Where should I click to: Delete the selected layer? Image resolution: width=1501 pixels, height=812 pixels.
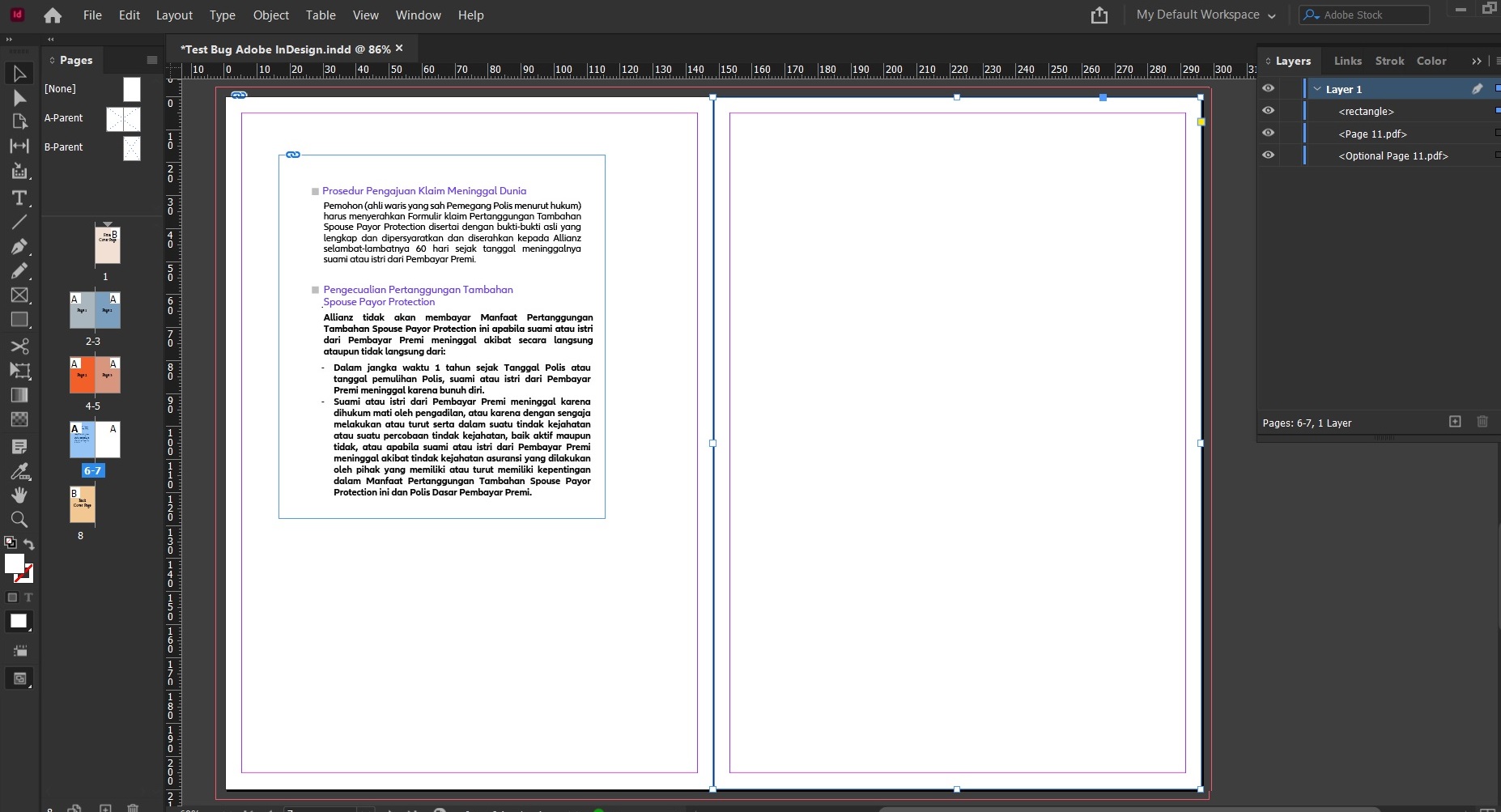point(1482,422)
